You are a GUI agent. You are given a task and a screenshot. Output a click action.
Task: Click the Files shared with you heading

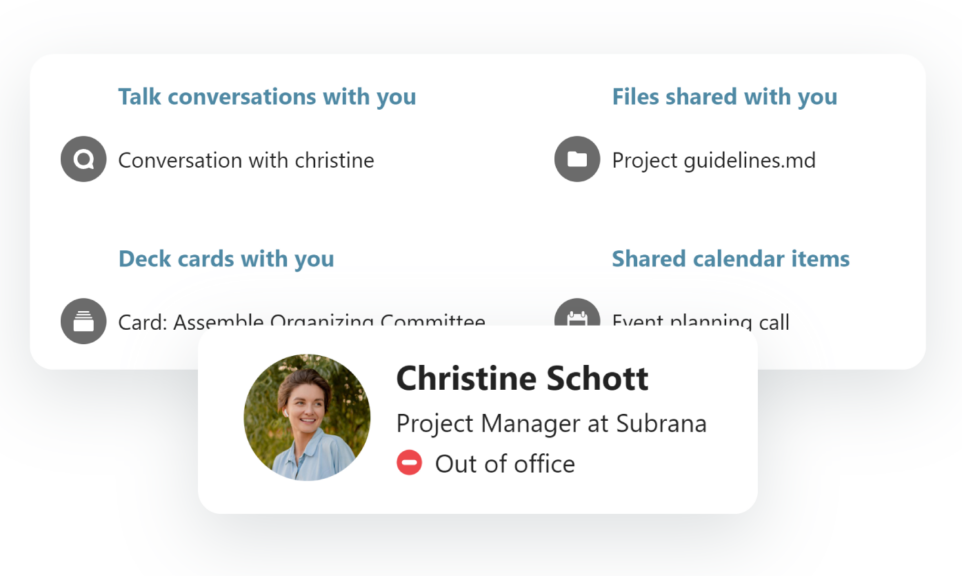(725, 96)
